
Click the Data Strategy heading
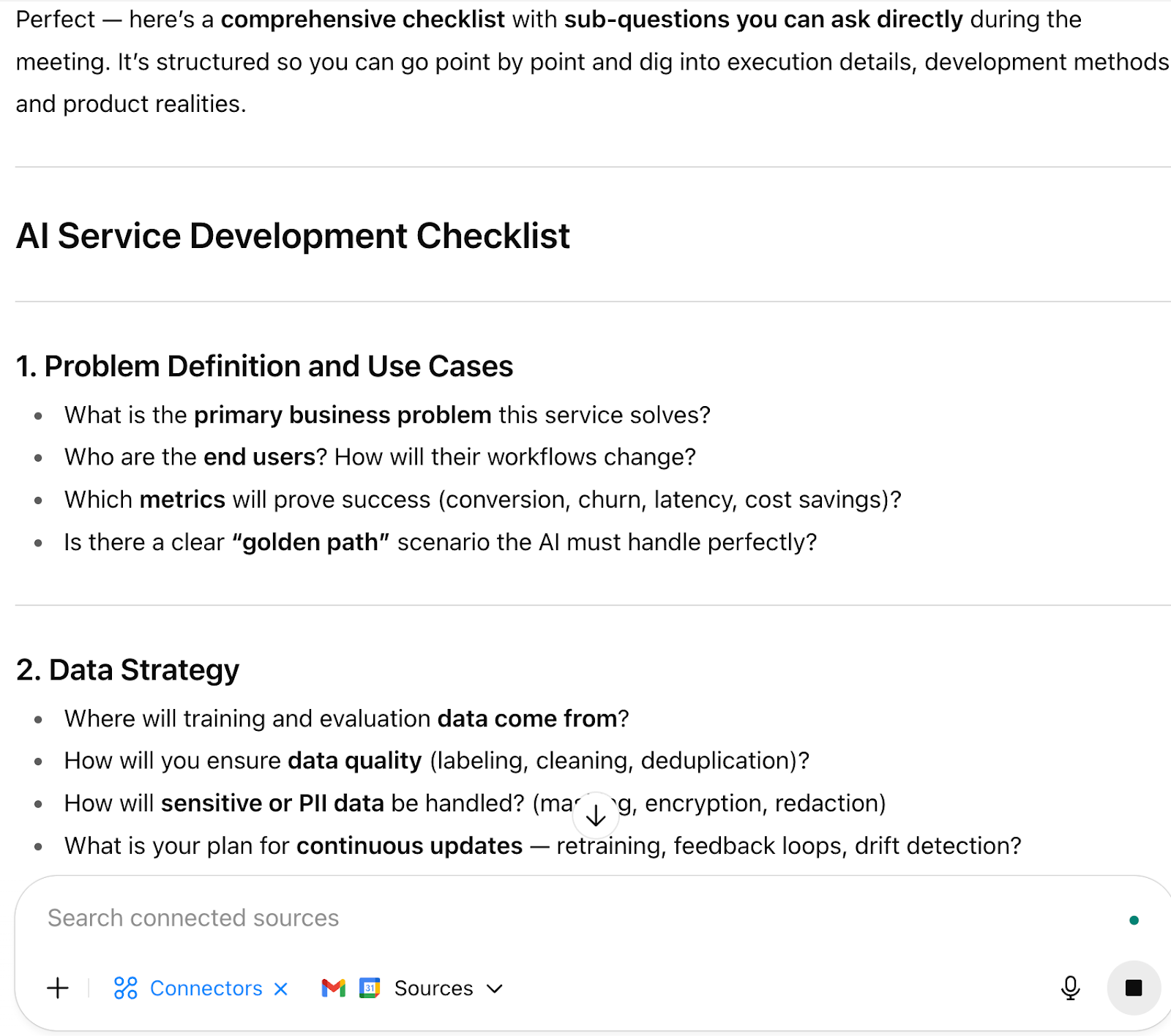(128, 670)
